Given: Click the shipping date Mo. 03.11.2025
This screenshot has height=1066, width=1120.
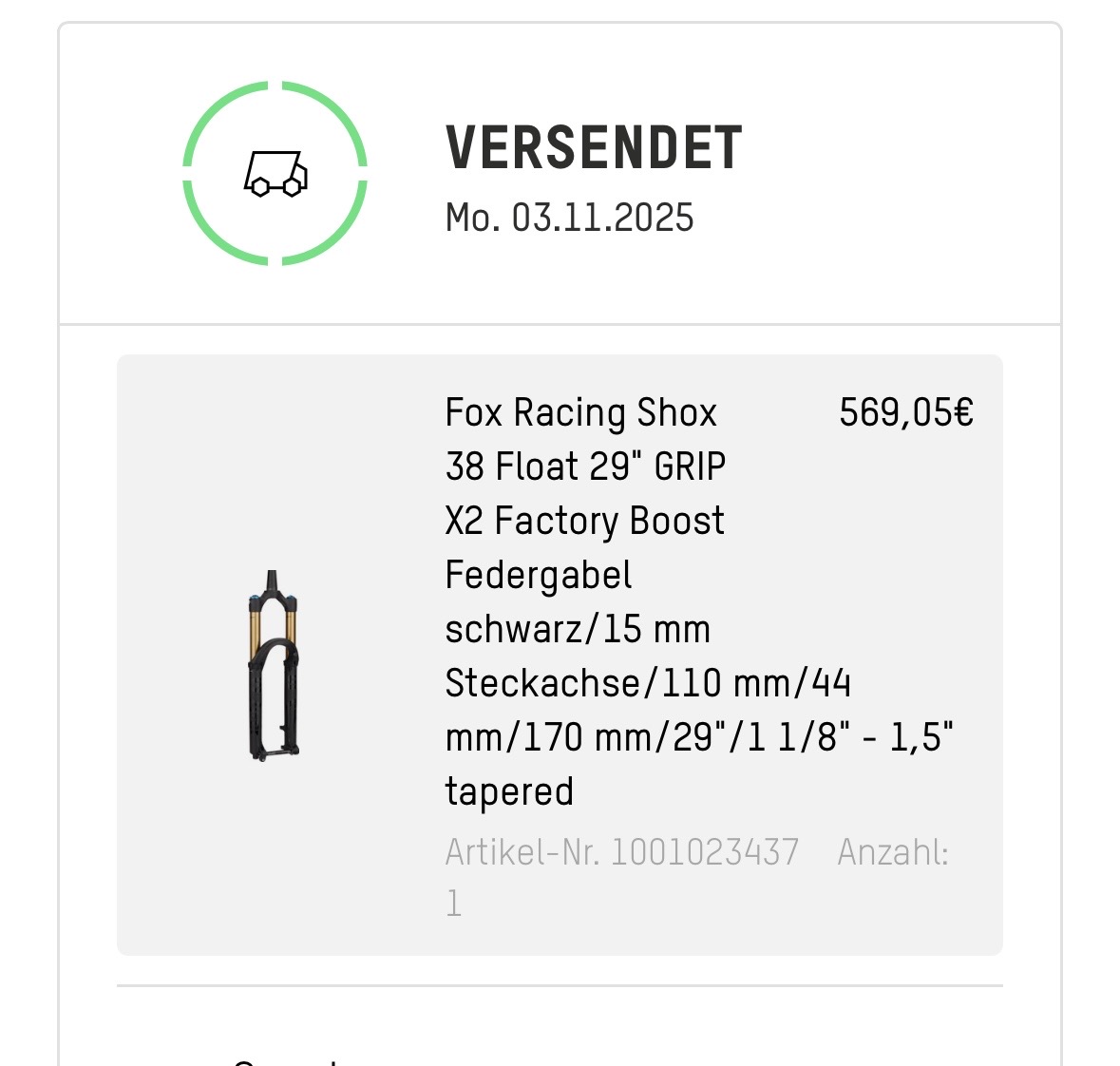Looking at the screenshot, I should pyautogui.click(x=569, y=218).
